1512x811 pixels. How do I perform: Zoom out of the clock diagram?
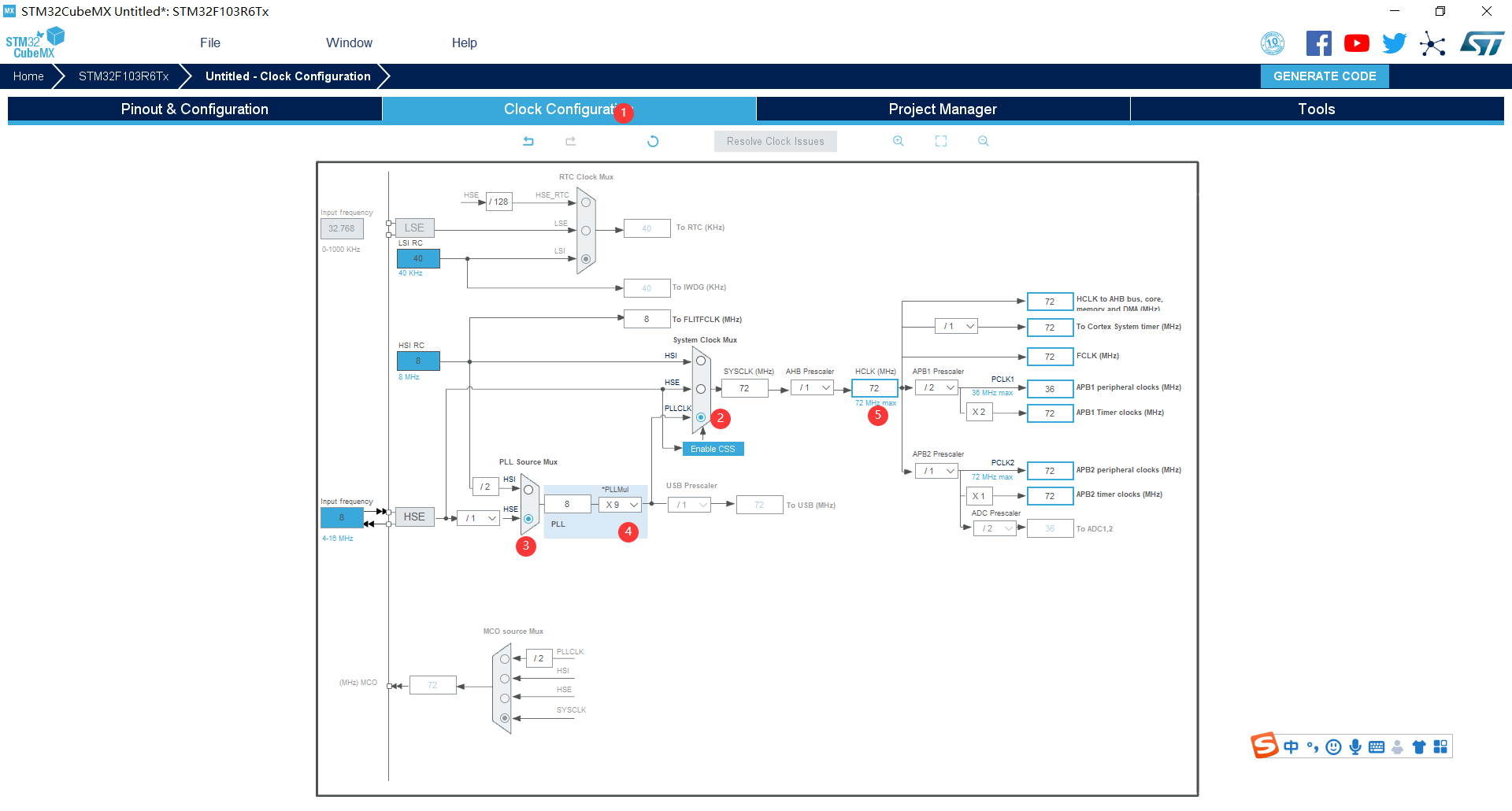point(983,141)
